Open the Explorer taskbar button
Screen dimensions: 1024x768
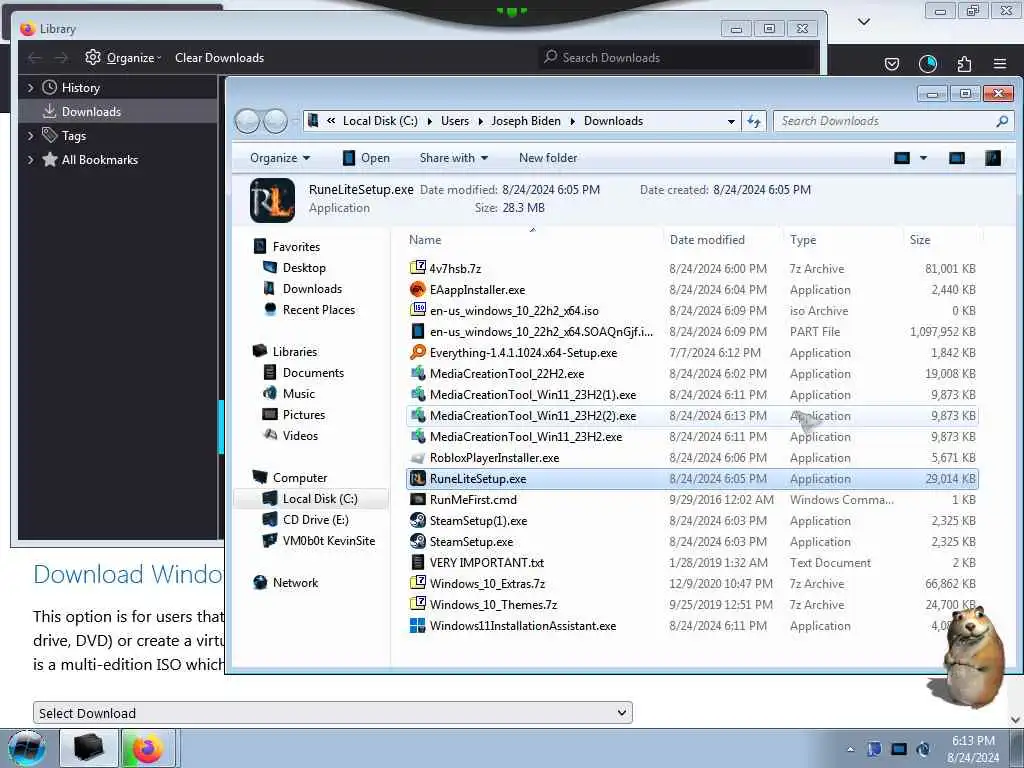[89, 748]
